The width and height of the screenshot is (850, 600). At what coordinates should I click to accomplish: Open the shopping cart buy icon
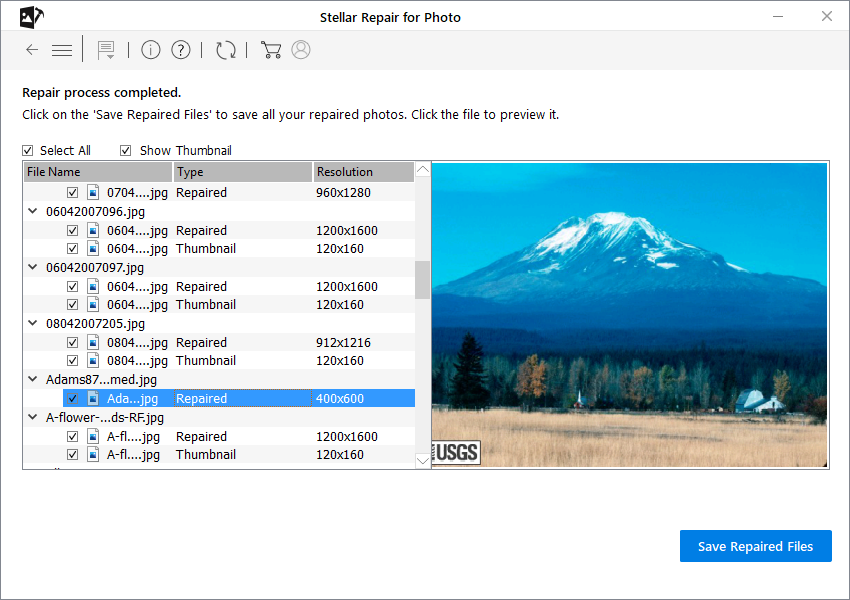click(271, 50)
